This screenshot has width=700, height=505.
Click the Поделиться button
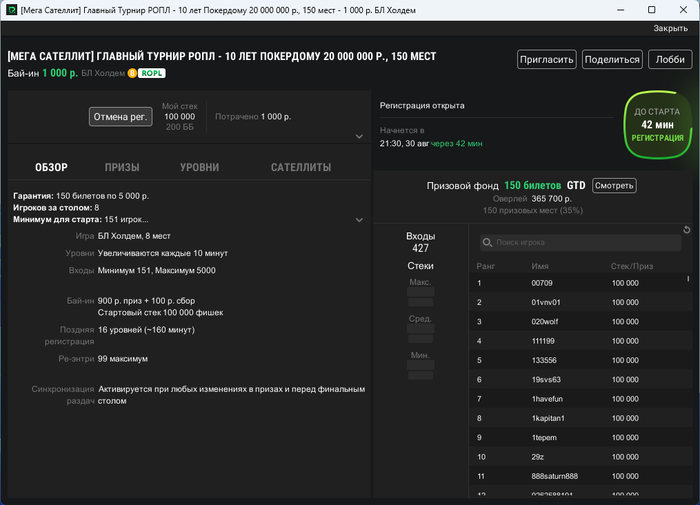point(612,59)
